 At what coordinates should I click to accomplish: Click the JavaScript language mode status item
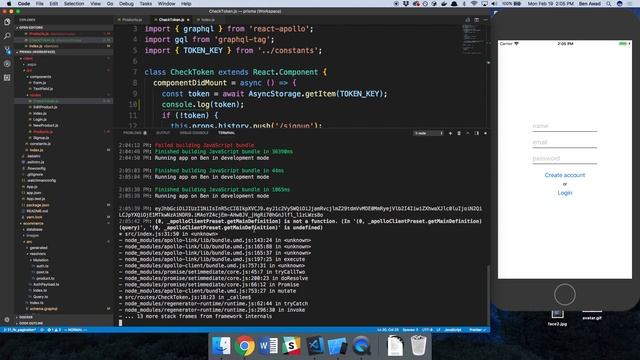tap(453, 330)
